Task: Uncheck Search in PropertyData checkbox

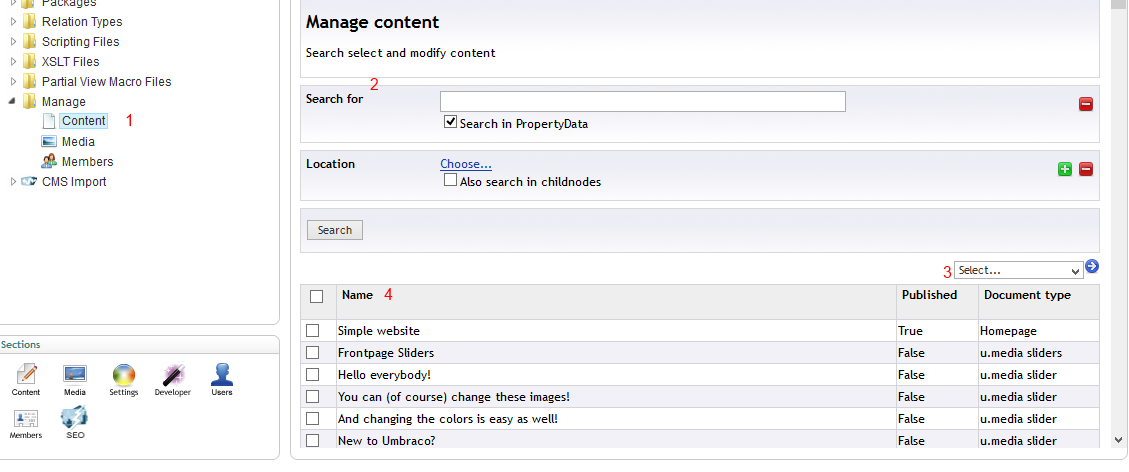Action: (x=450, y=122)
